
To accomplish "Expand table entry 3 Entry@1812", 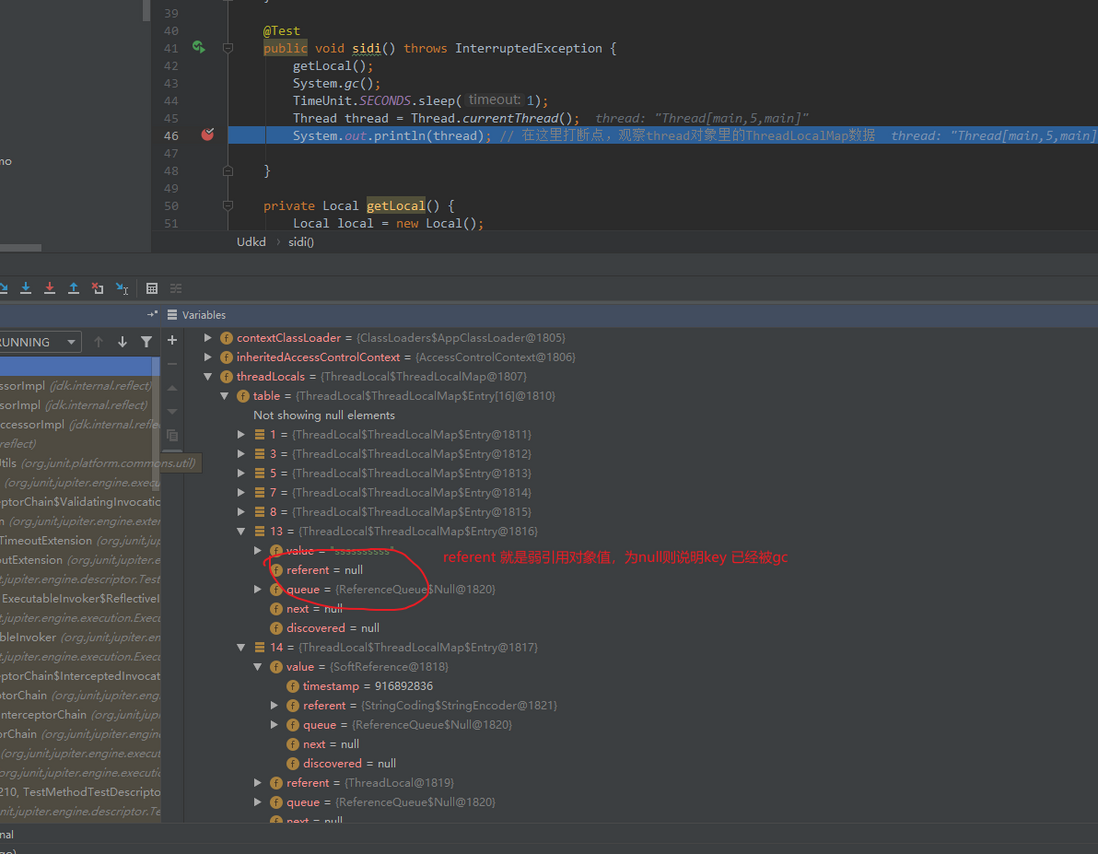I will coord(242,454).
